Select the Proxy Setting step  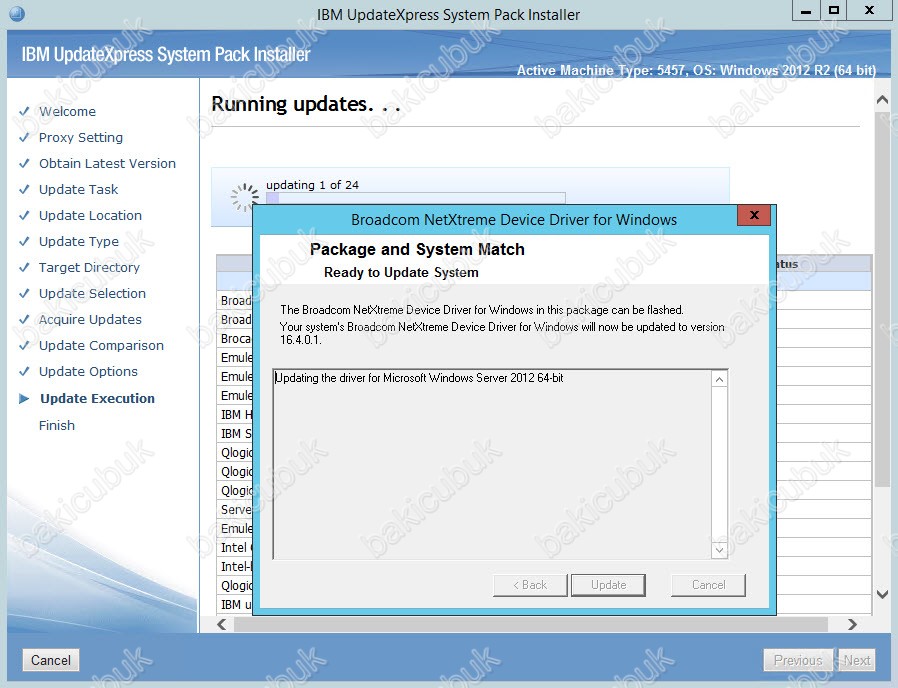pyautogui.click(x=81, y=137)
